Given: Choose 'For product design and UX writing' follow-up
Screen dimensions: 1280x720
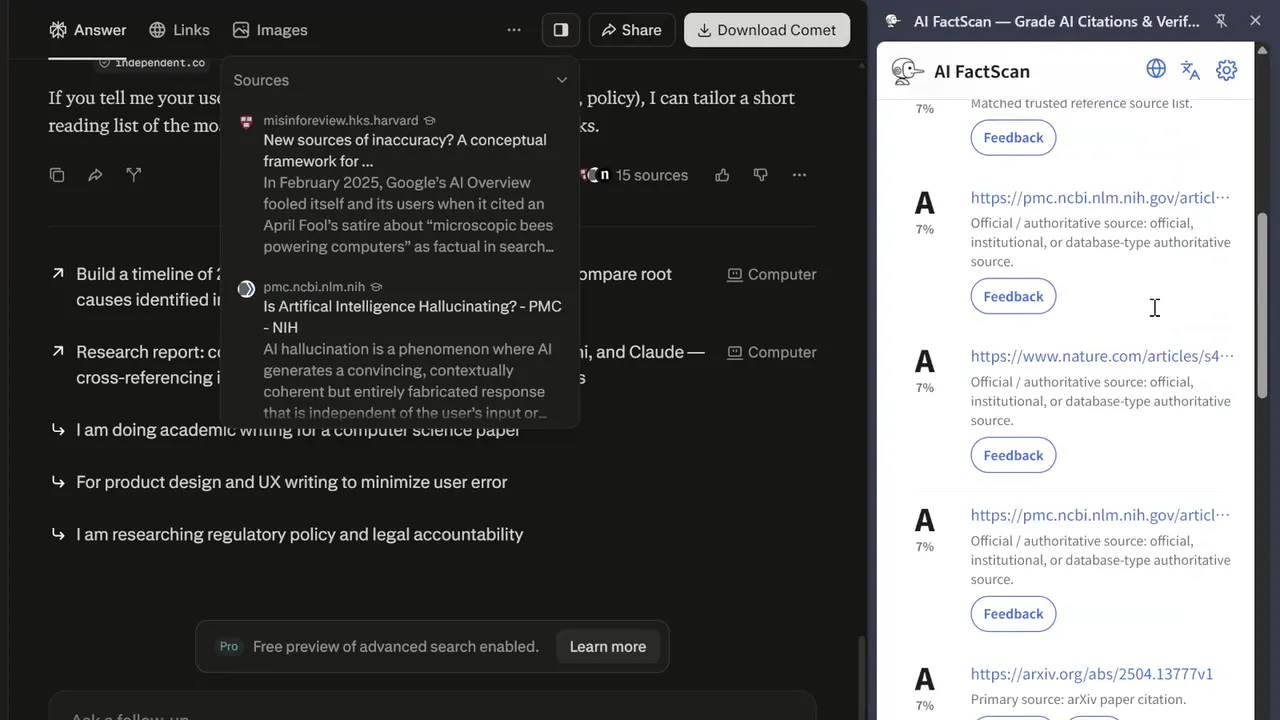Looking at the screenshot, I should coord(291,482).
